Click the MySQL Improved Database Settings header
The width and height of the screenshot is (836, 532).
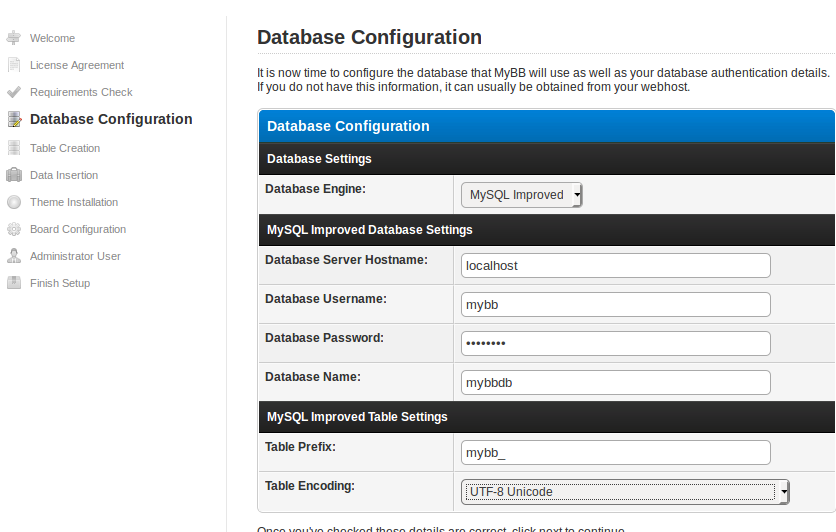tap(547, 230)
